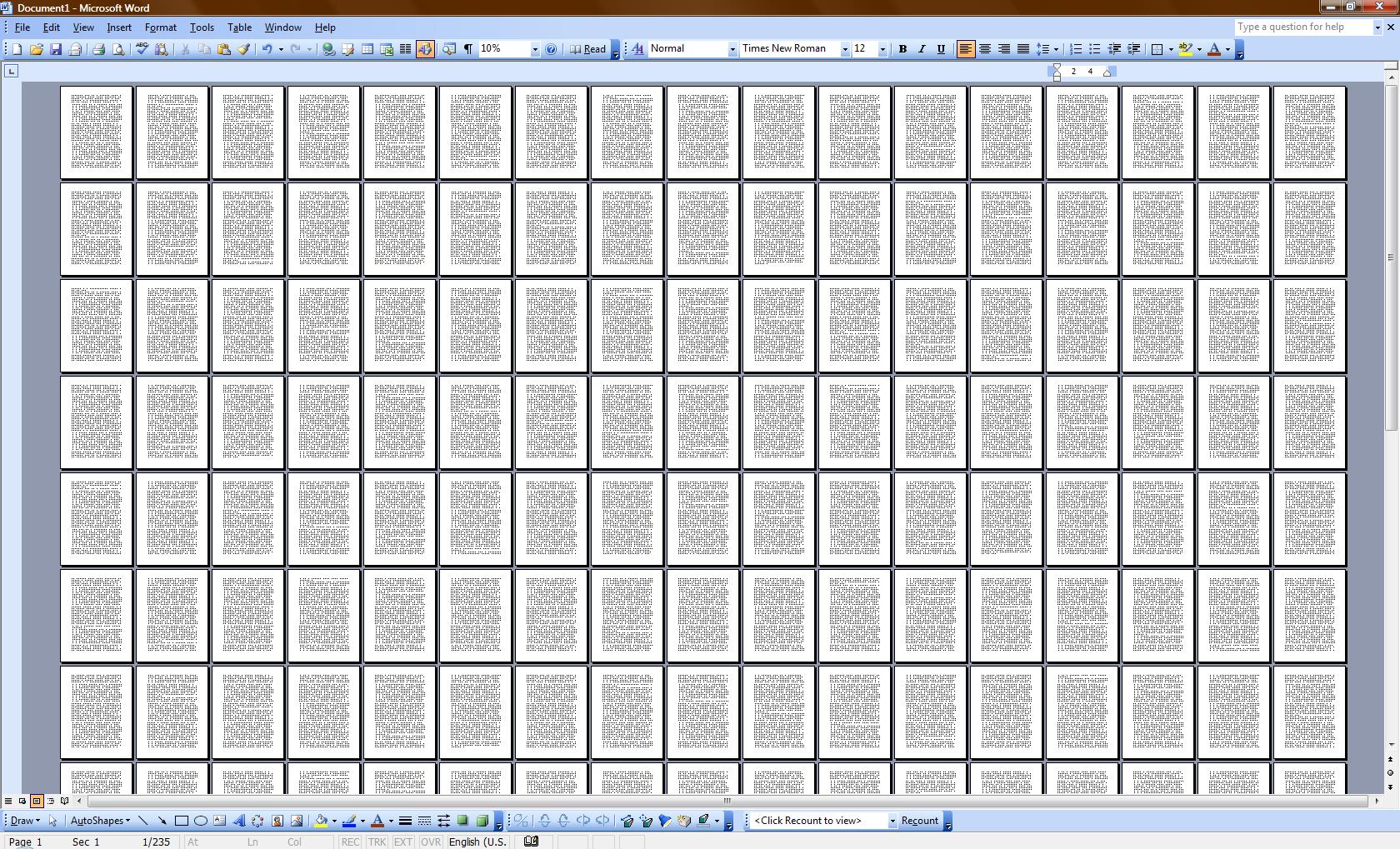
Task: Open Styles and Formatting pane
Action: click(637, 49)
